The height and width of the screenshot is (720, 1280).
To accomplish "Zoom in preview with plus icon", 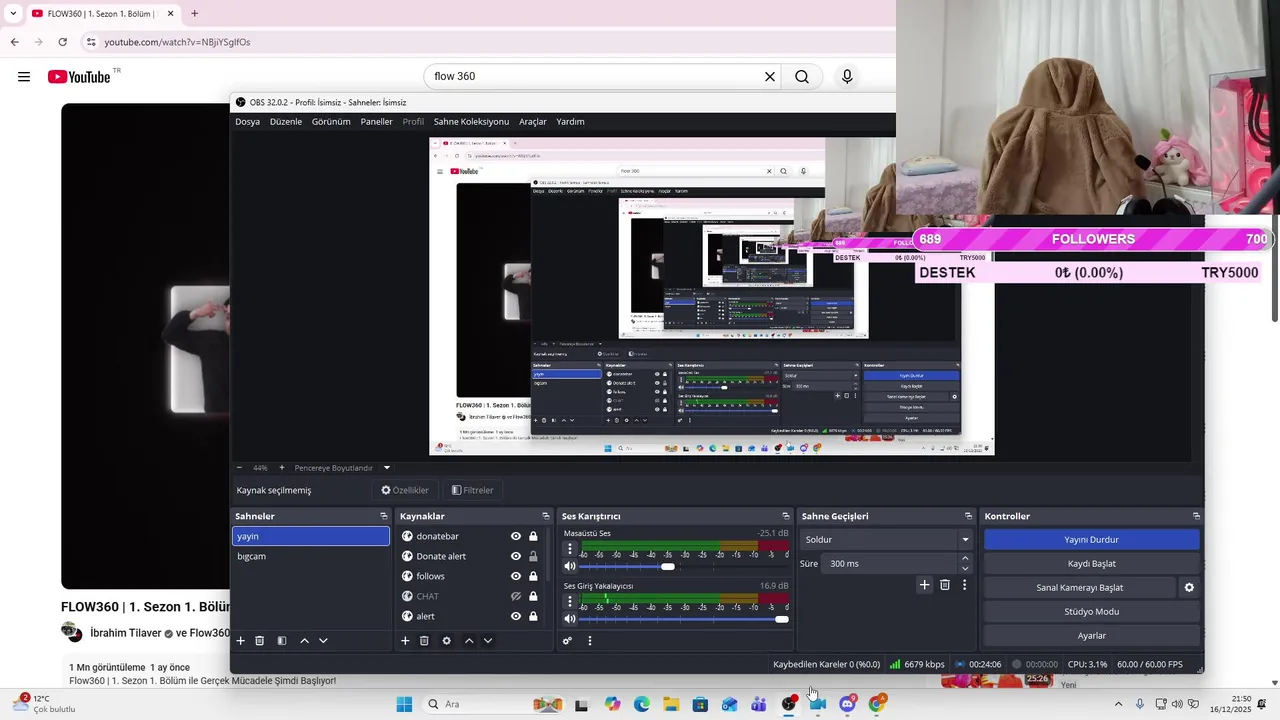I will tap(281, 467).
